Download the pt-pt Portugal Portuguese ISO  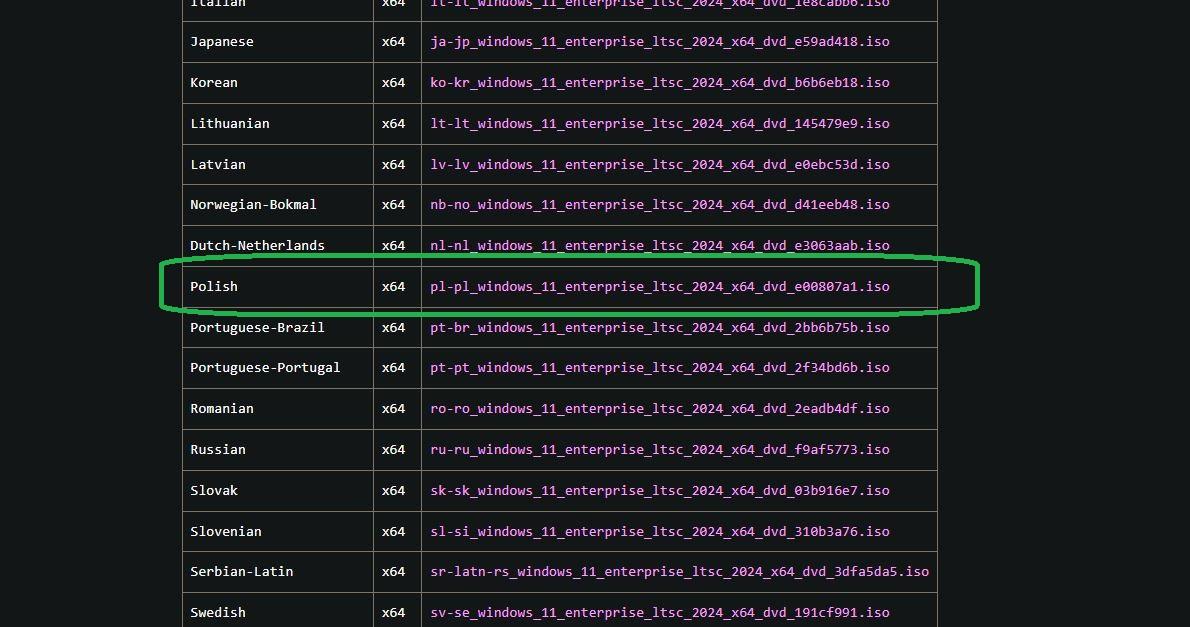click(660, 368)
